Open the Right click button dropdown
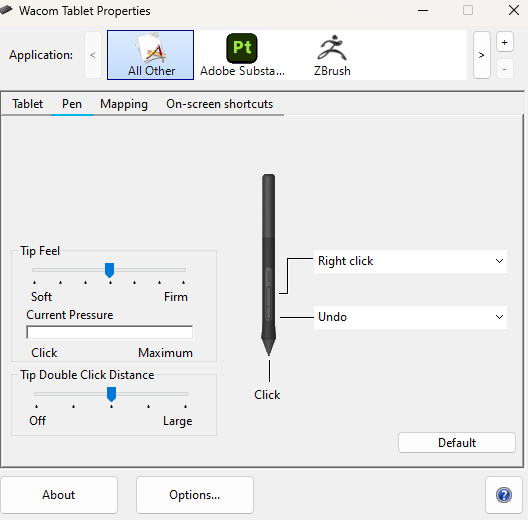Viewport: 528px width, 520px height. 410,261
